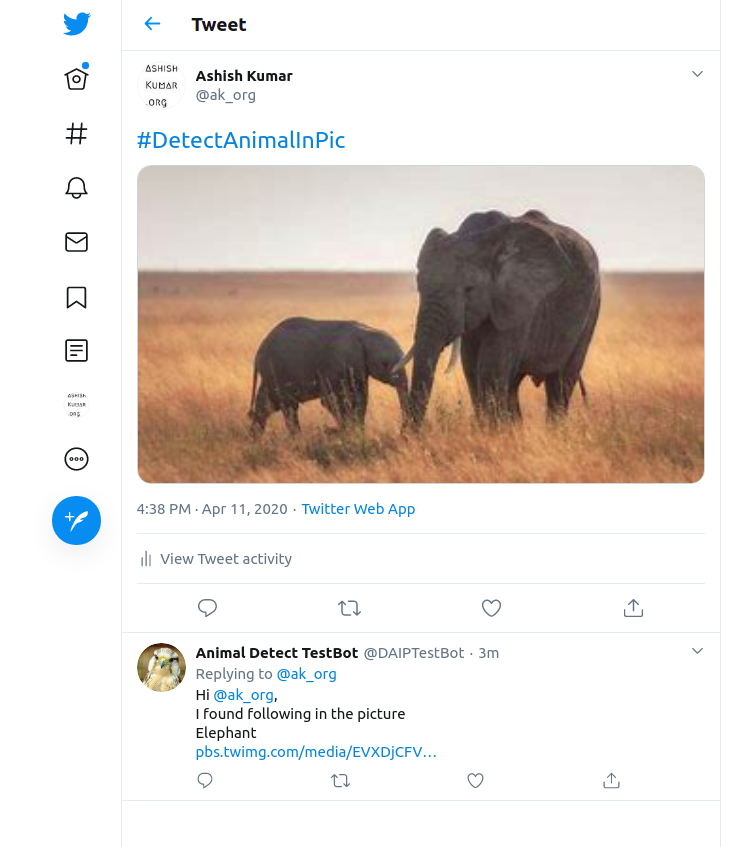Open the elephant photo
The height and width of the screenshot is (847, 751).
[x=420, y=324]
